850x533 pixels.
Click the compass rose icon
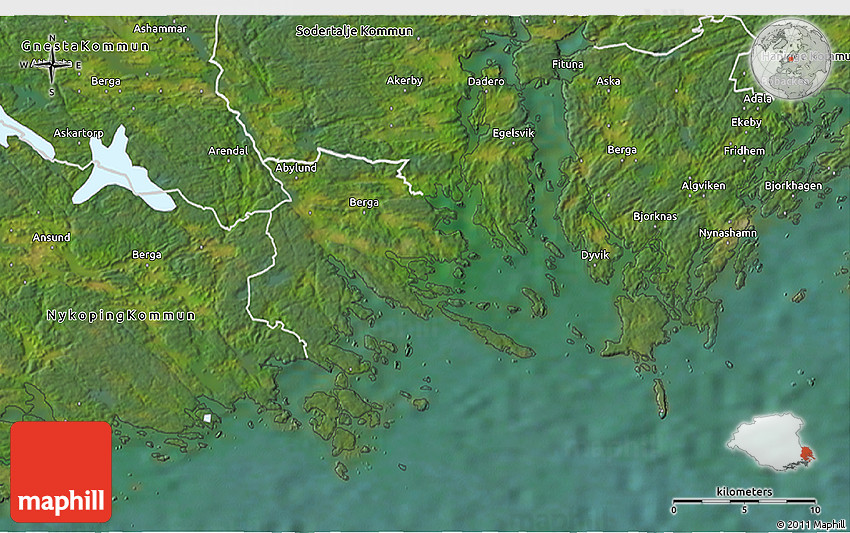click(x=51, y=67)
